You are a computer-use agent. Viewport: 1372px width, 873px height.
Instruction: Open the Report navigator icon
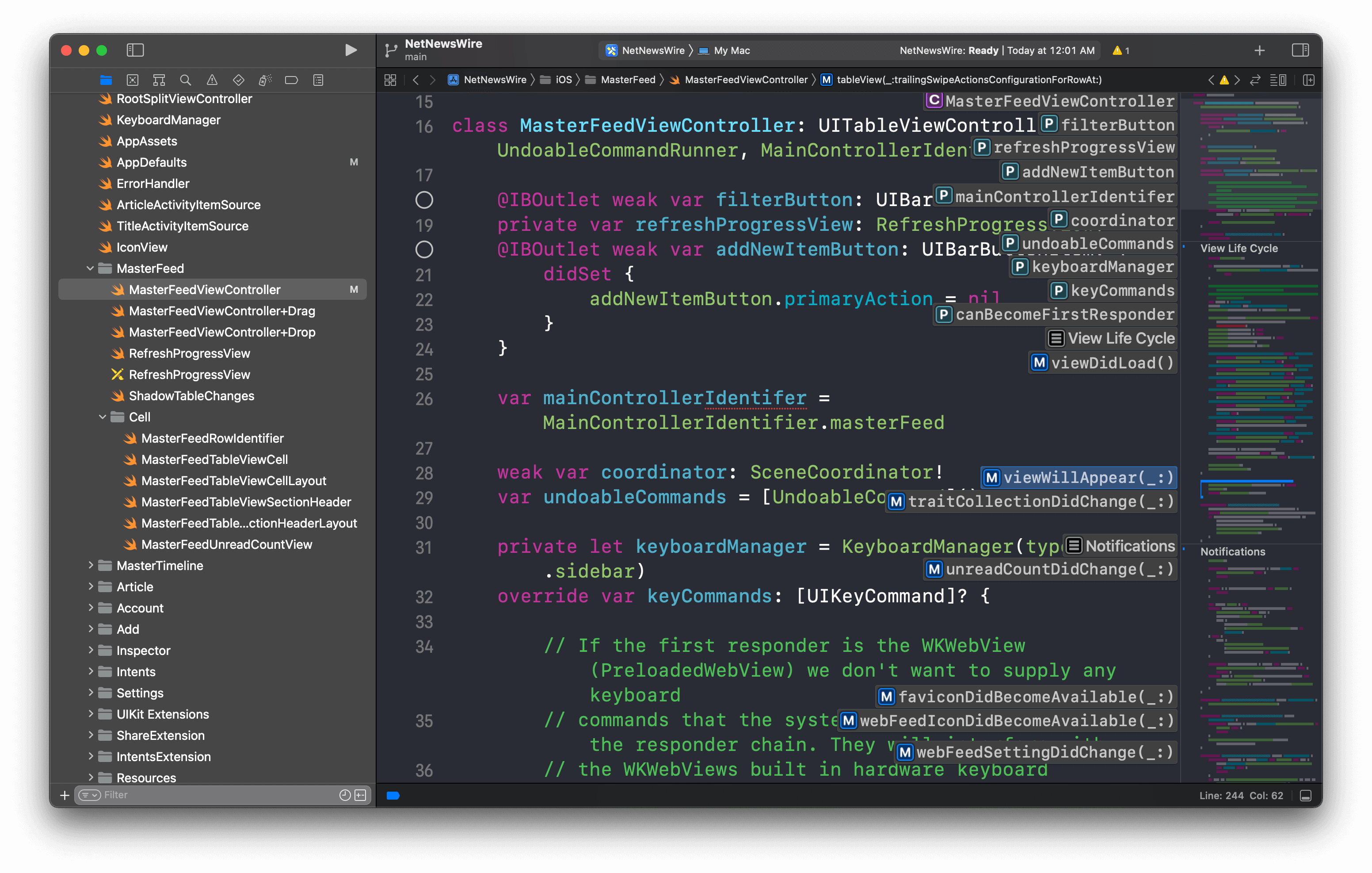tap(318, 80)
